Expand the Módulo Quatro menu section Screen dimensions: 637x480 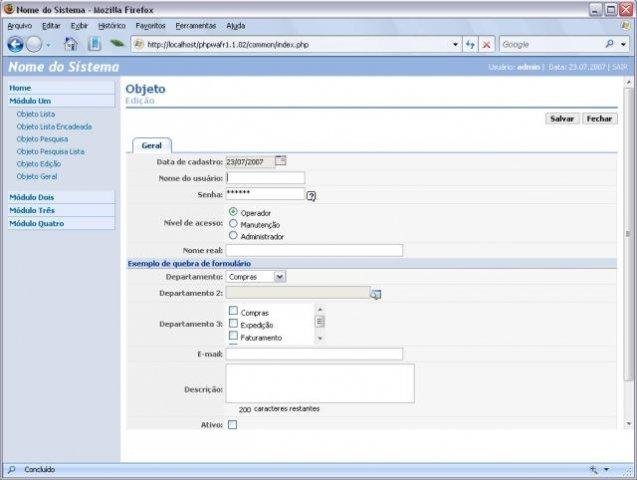click(x=61, y=223)
